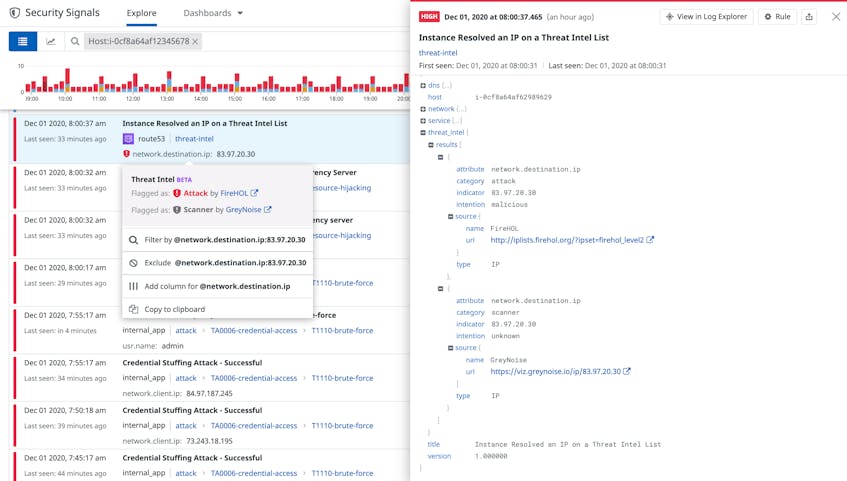847x481 pixels.
Task: Click the Security Signals shield logo
Action: point(15,12)
